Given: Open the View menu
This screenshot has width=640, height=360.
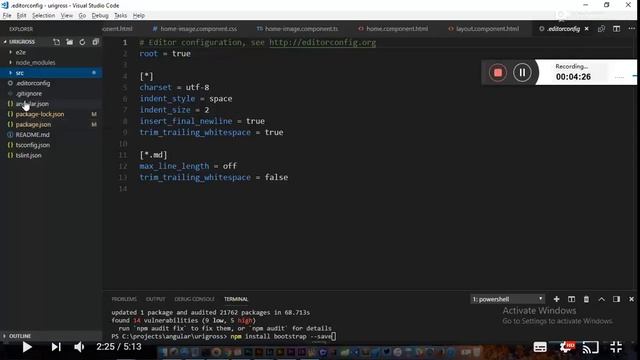Looking at the screenshot, I should tap(67, 16).
